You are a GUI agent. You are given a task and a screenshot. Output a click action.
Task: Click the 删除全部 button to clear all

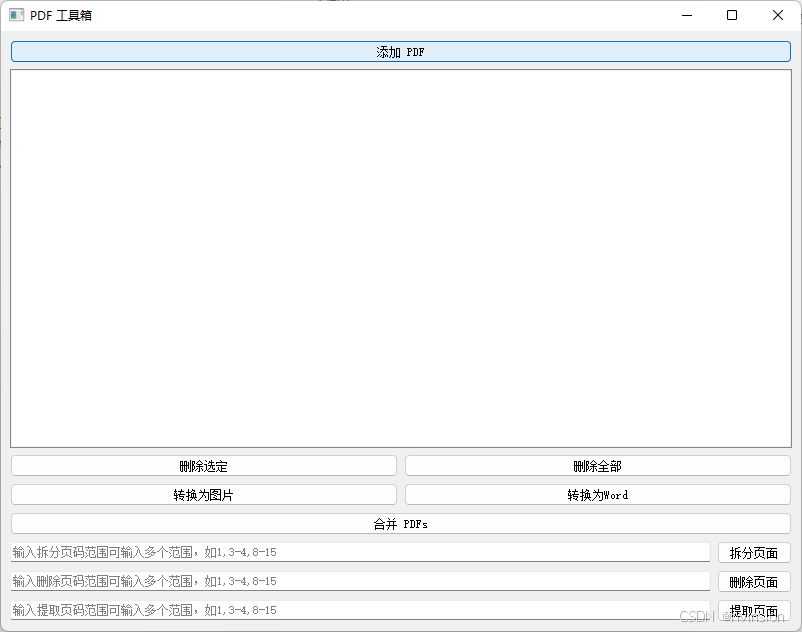[596, 465]
